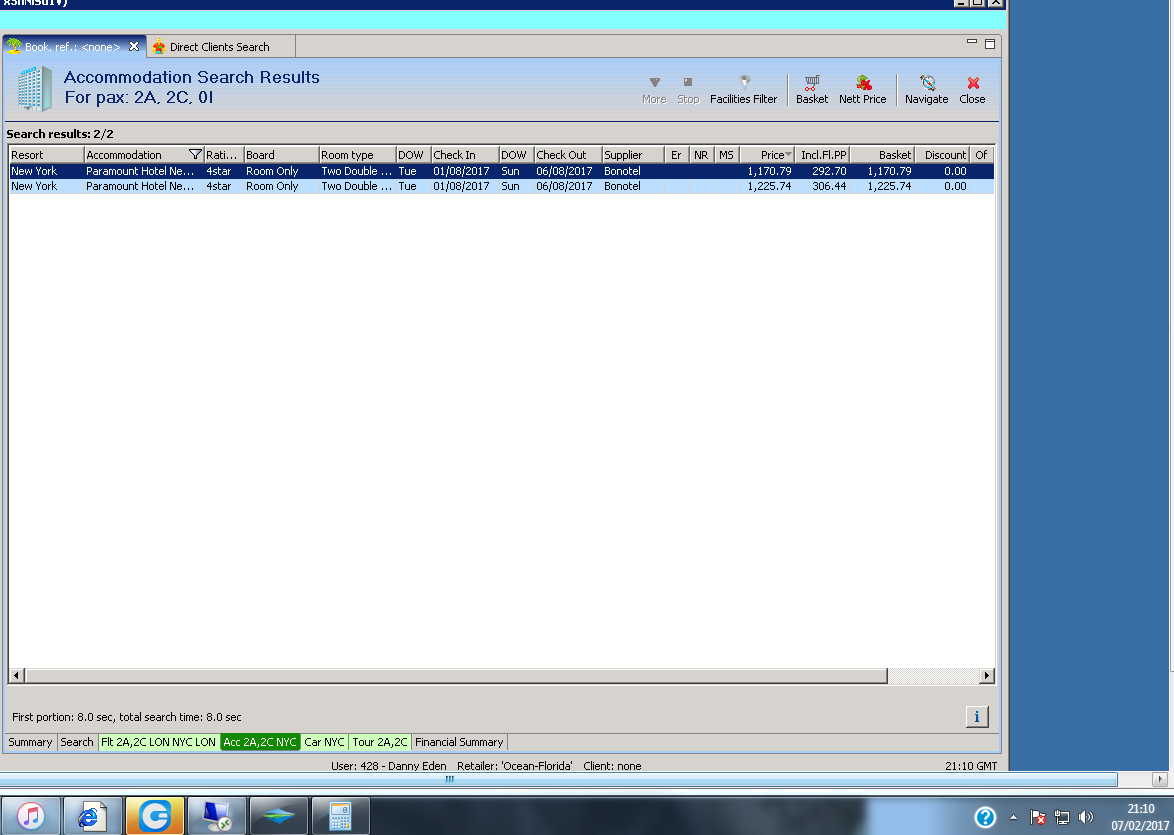Image resolution: width=1174 pixels, height=835 pixels.
Task: Open iTunes from the taskbar
Action: 31,816
